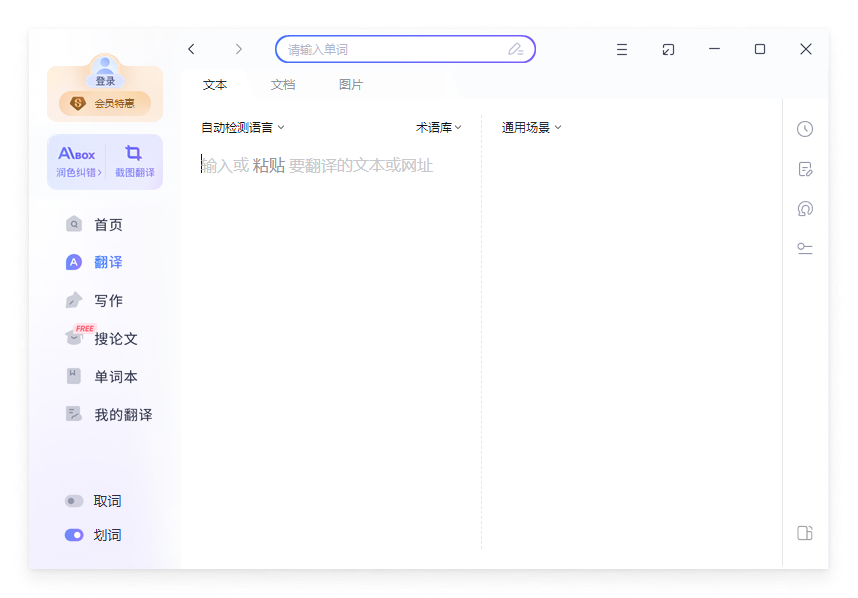The image size is (858, 598).
Task: Switch to the 文档 document tab
Action: pyautogui.click(x=283, y=84)
